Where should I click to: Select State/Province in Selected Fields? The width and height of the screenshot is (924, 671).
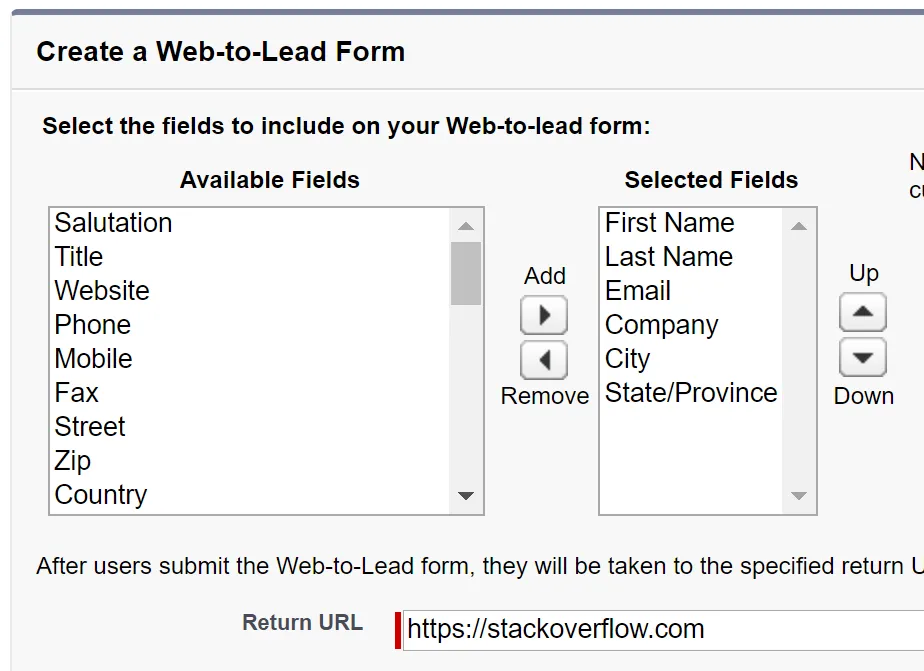pos(691,393)
